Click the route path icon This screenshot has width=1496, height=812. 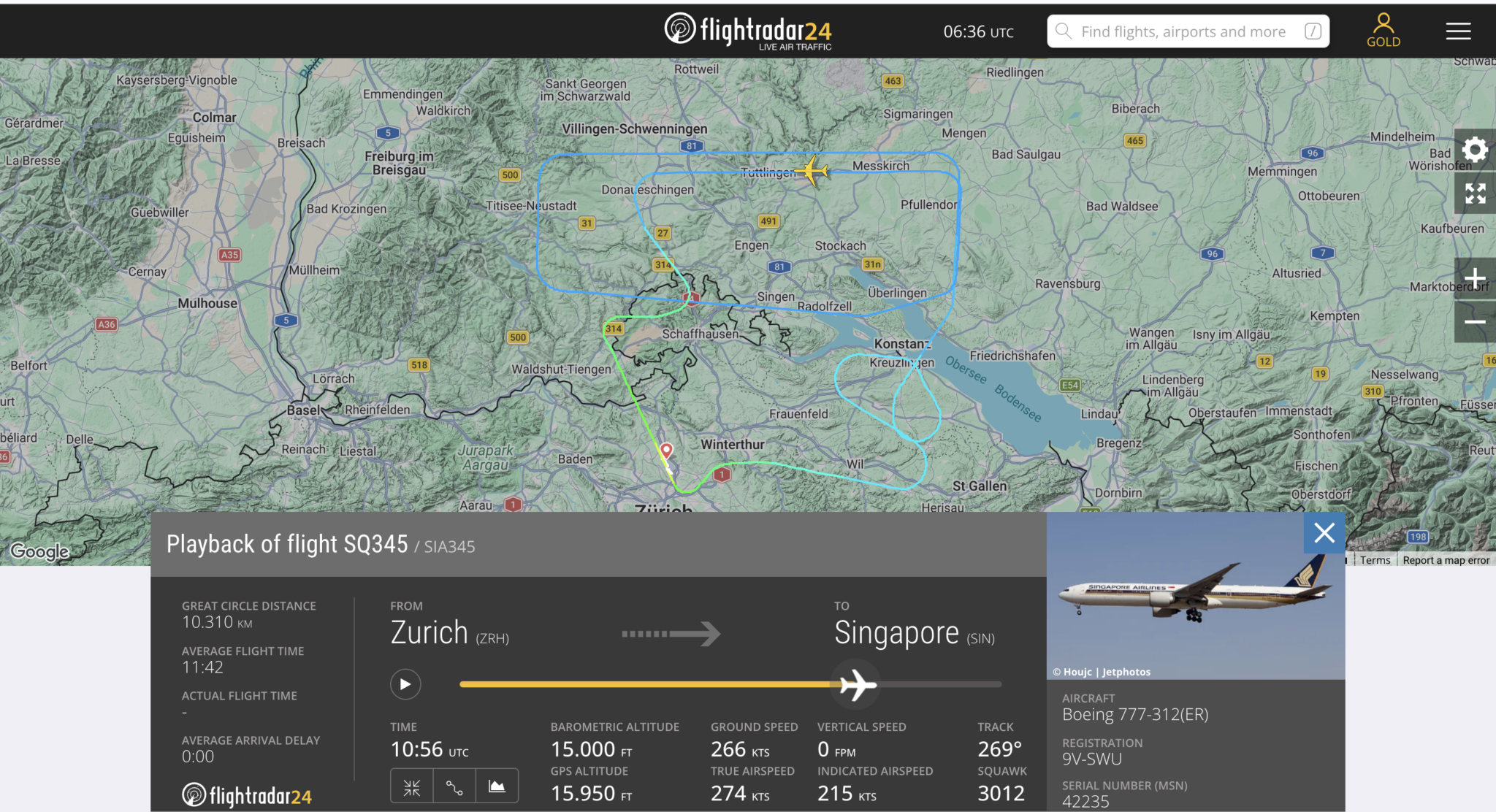pos(454,787)
